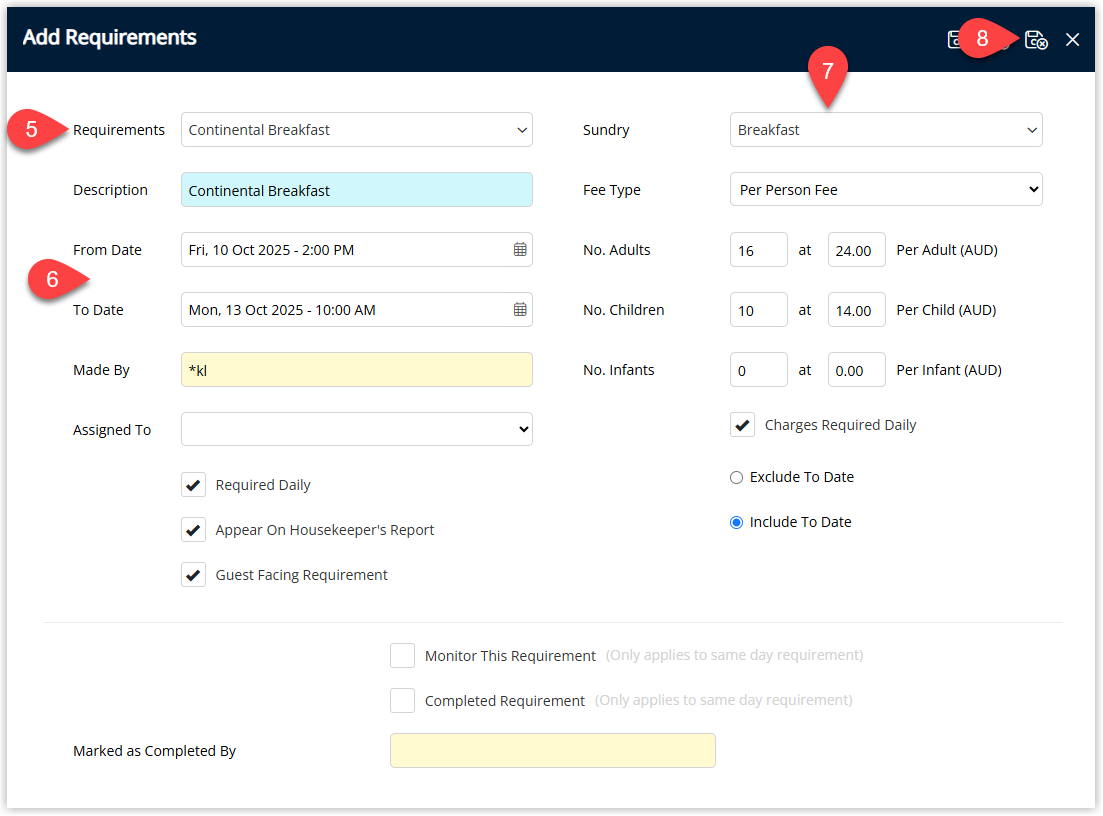The width and height of the screenshot is (1103, 816).
Task: Click the Assigned To label
Action: click(x=112, y=430)
